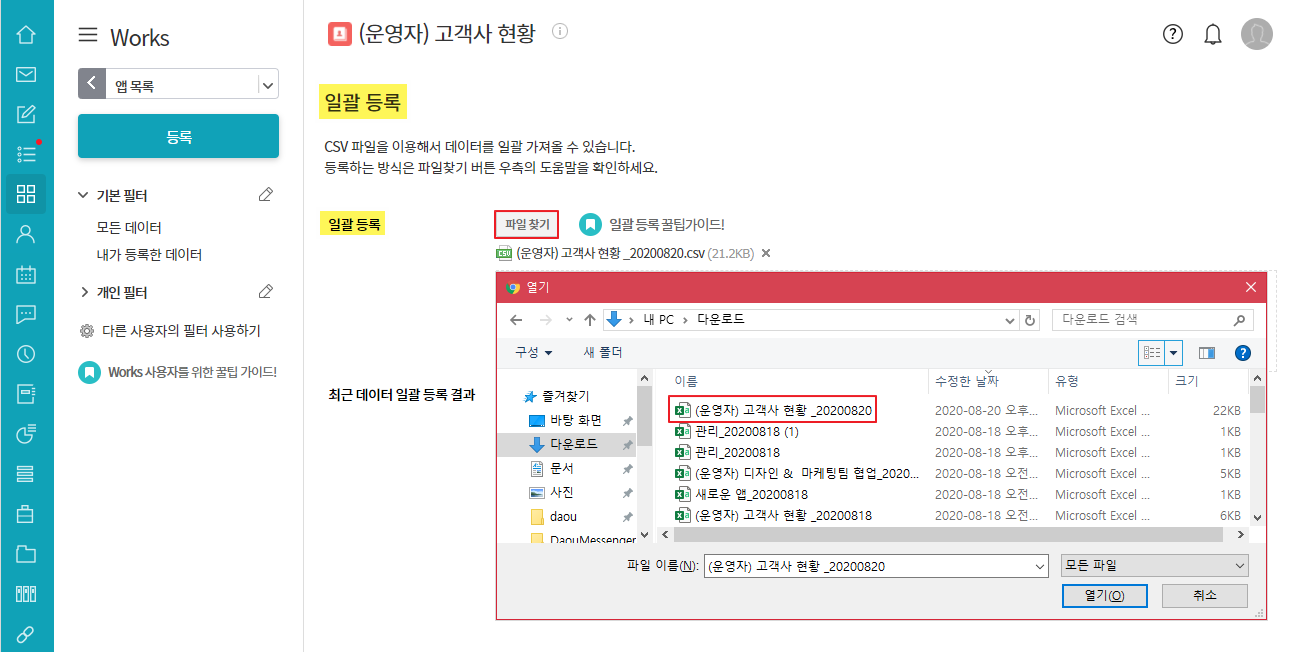Open the Contacts person icon in sidebar
This screenshot has width=1297, height=652.
[26, 234]
